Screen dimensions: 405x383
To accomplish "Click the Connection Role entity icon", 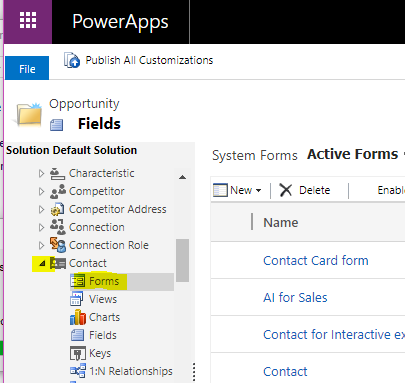I will coord(58,245).
